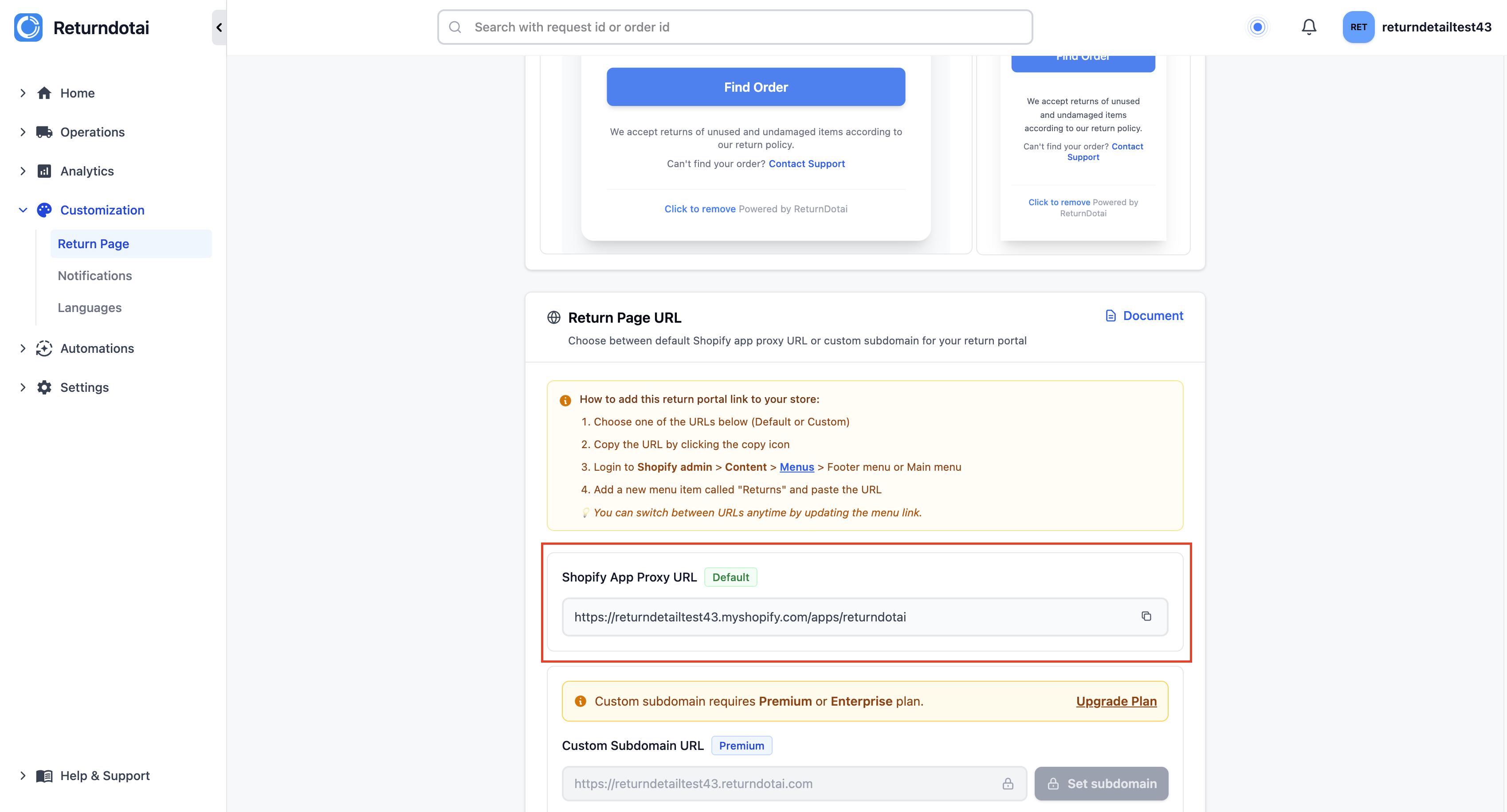The height and width of the screenshot is (812, 1507).
Task: Click the Find Order button
Action: pos(755,86)
